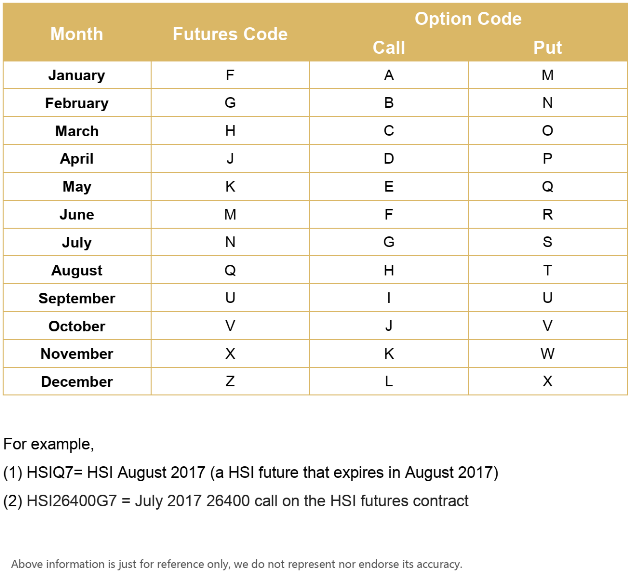Click the Futures Code column header
This screenshot has width=630, height=574.
pyautogui.click(x=230, y=33)
